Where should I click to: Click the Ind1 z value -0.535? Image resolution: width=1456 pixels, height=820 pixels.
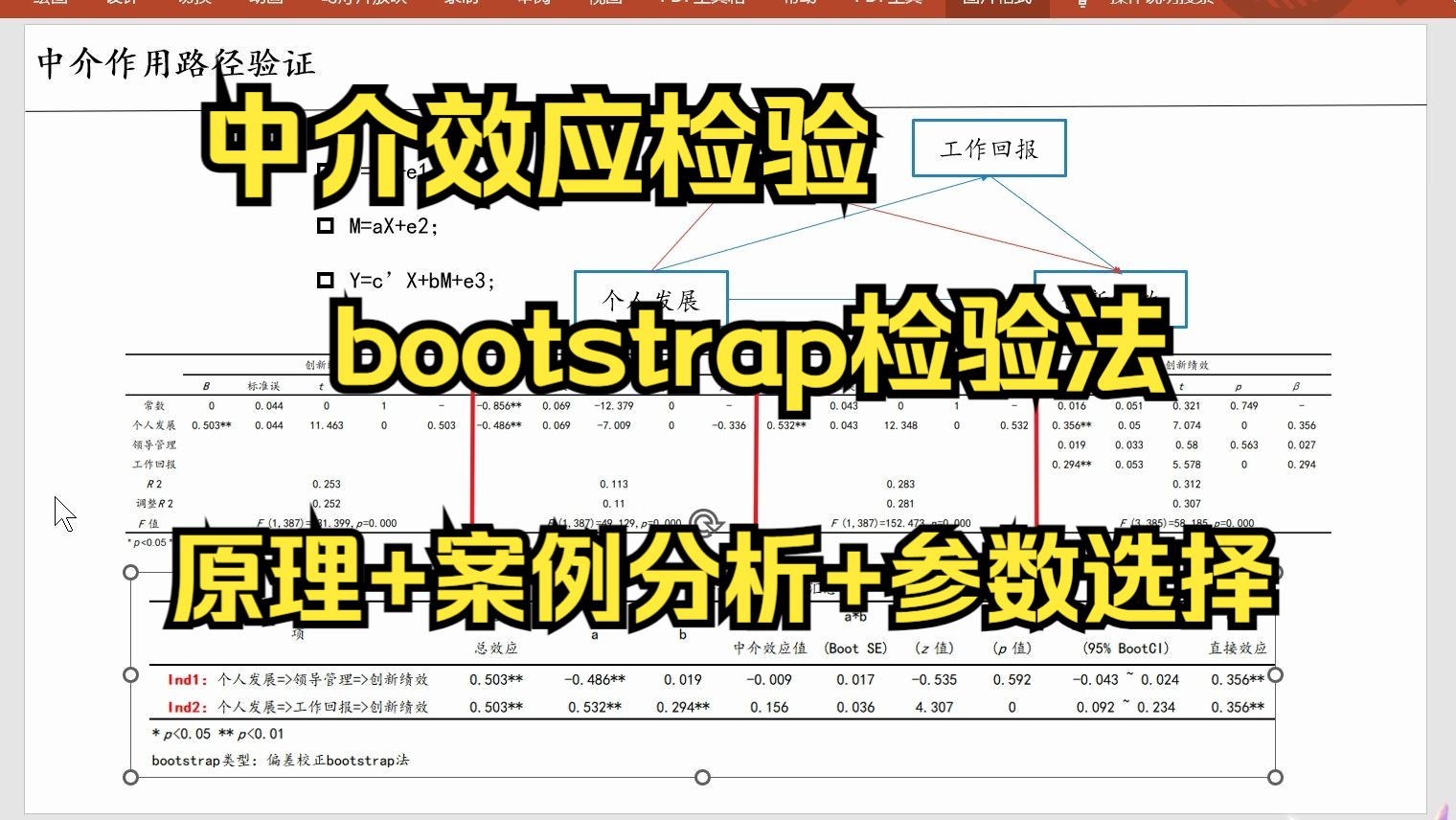coord(934,679)
